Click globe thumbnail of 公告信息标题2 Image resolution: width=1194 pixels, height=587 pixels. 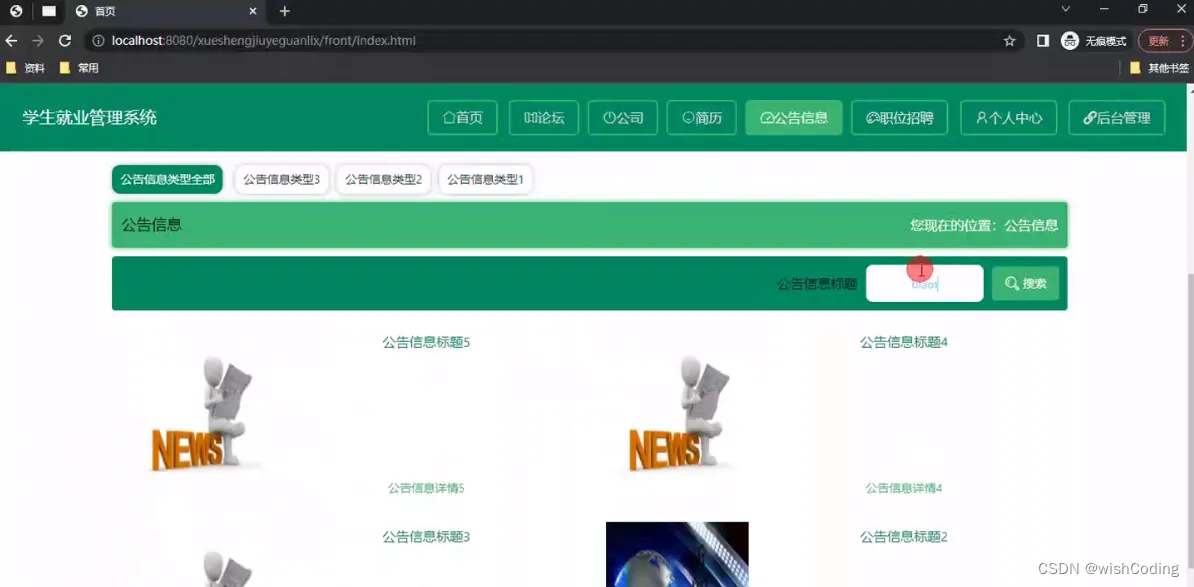pos(677,554)
